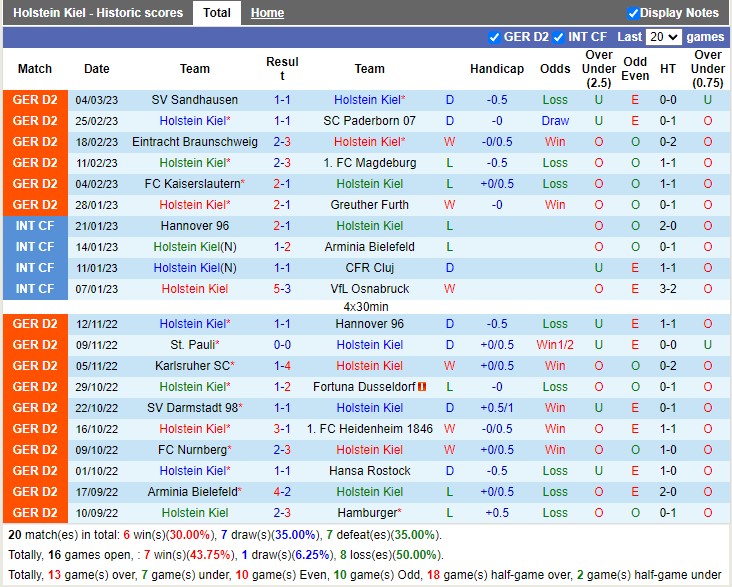Viewport: 732px width, 587px height.
Task: Click the date 28/01/23
Action: point(97,205)
